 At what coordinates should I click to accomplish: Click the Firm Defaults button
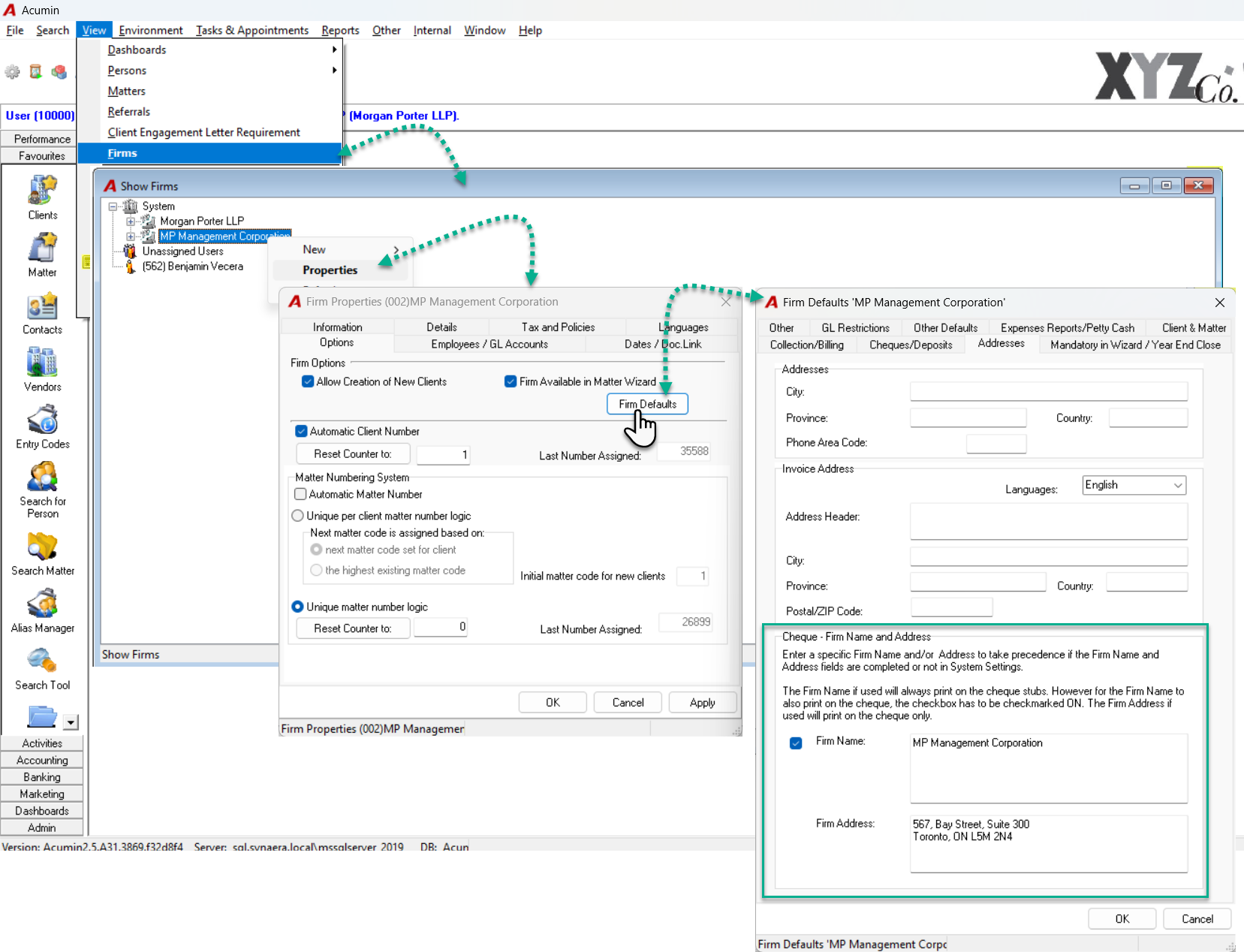(x=647, y=404)
